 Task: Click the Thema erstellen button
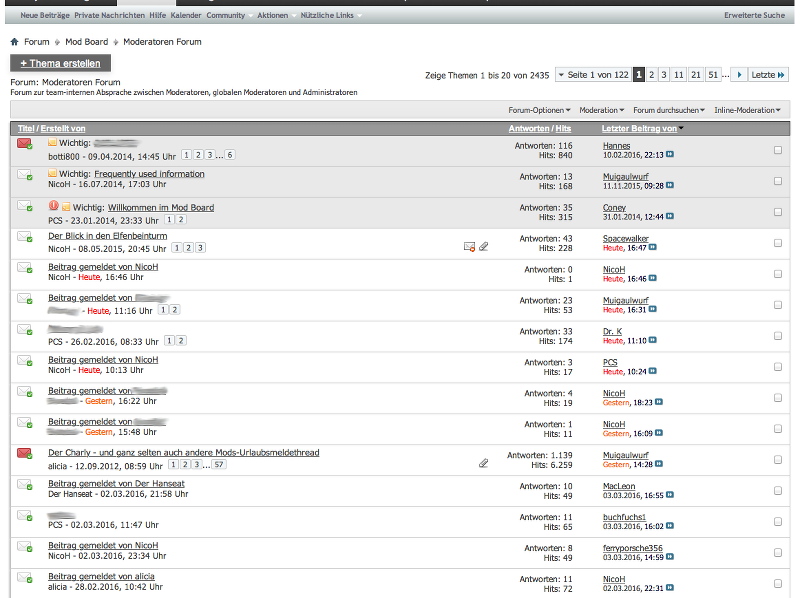61,63
